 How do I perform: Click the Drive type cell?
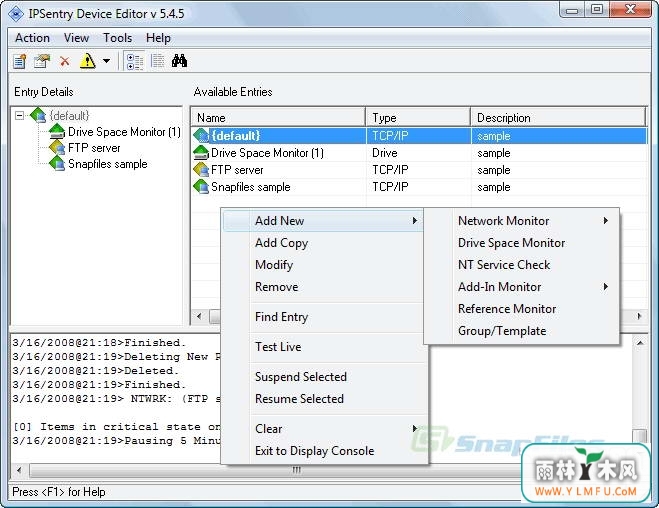pos(385,153)
